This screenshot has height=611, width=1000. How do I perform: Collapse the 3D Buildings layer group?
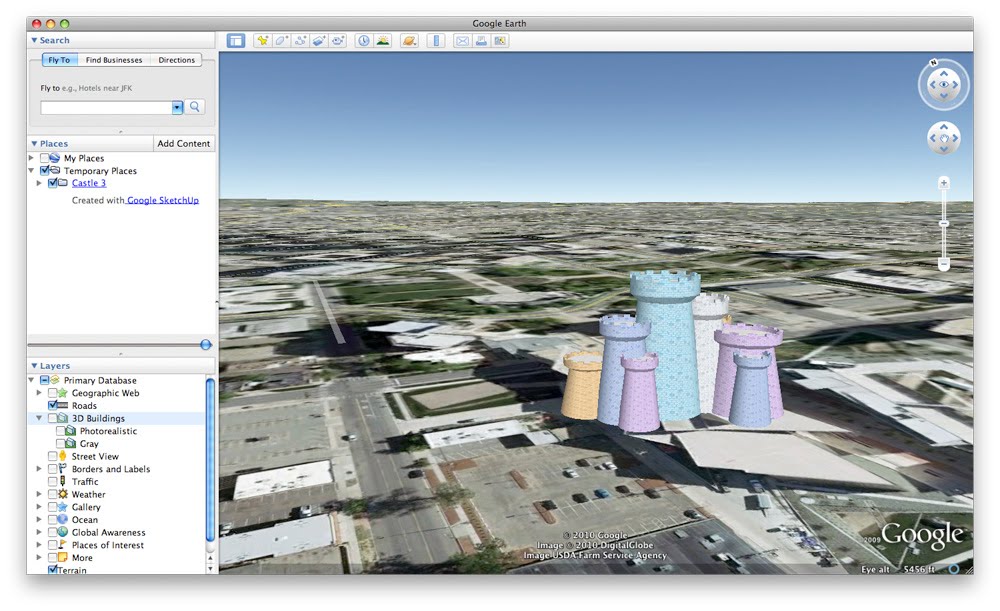click(39, 418)
